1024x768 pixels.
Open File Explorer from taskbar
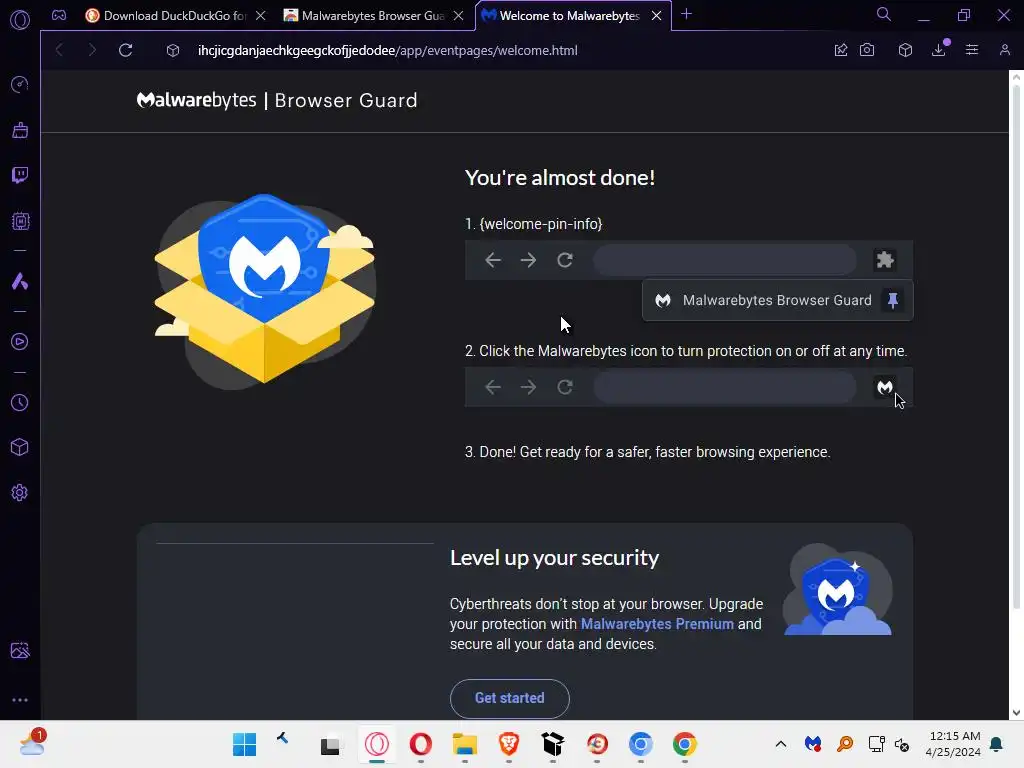(x=465, y=744)
